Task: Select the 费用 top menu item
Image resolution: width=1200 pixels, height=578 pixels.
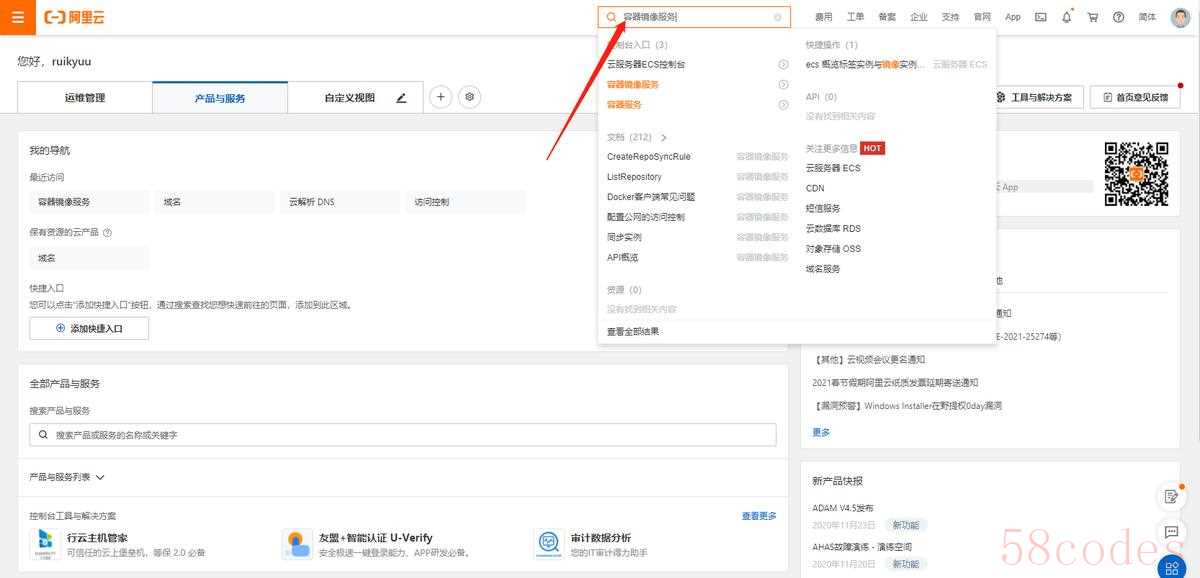Action: [823, 17]
